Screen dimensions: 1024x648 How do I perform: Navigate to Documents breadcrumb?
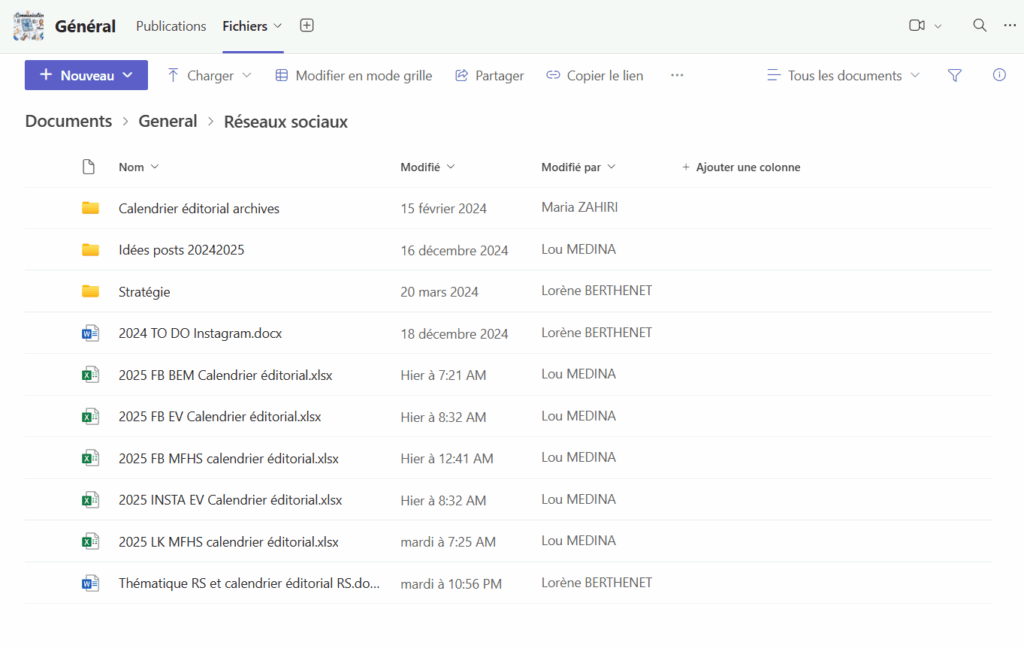click(69, 122)
